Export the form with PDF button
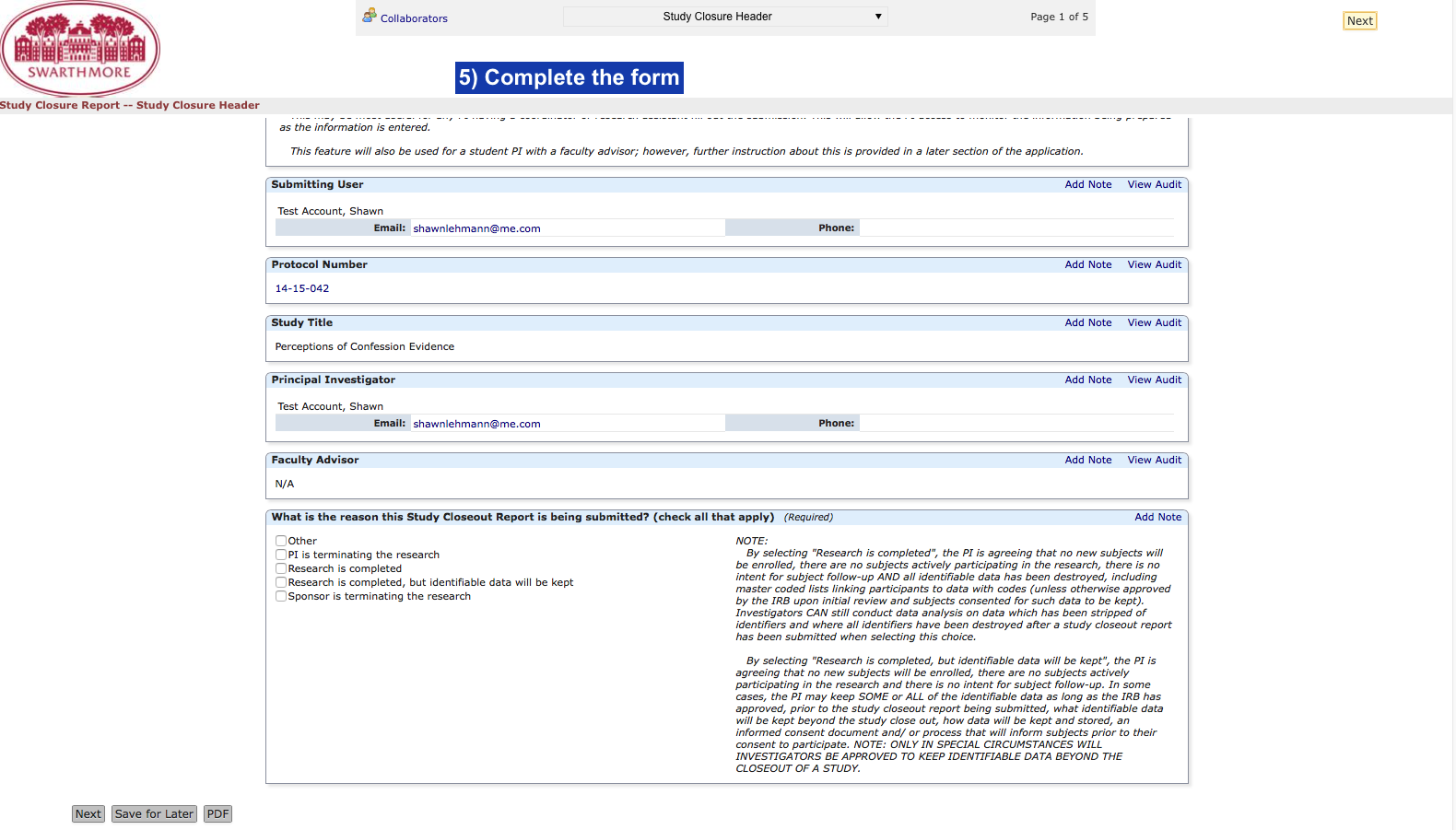This screenshot has height=830, width=1456. click(217, 814)
